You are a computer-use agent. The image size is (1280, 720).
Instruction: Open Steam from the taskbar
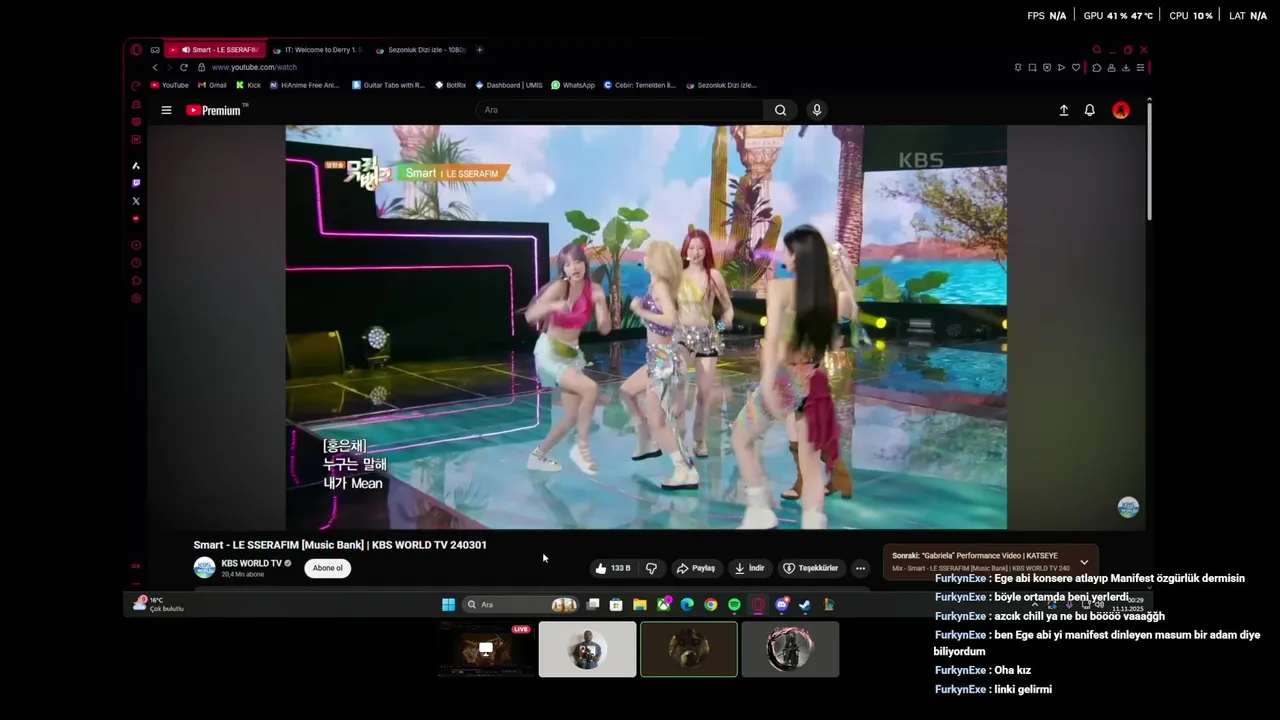coord(804,604)
